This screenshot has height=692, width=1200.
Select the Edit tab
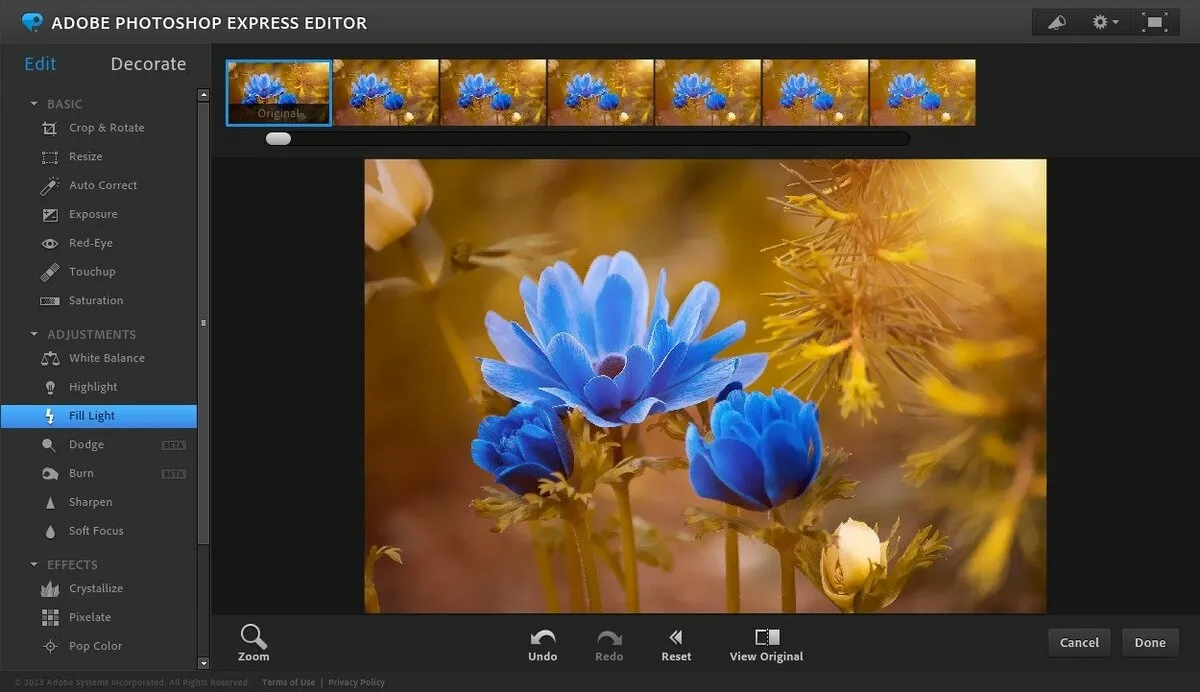point(40,64)
